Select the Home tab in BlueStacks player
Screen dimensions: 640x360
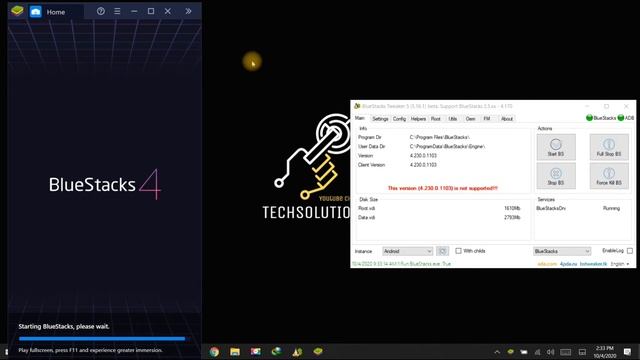click(x=56, y=12)
